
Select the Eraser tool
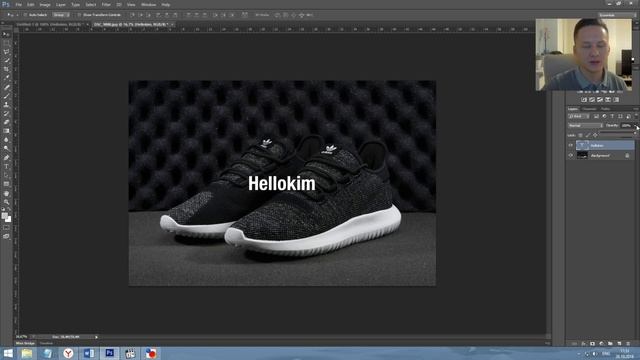pyautogui.click(x=6, y=122)
